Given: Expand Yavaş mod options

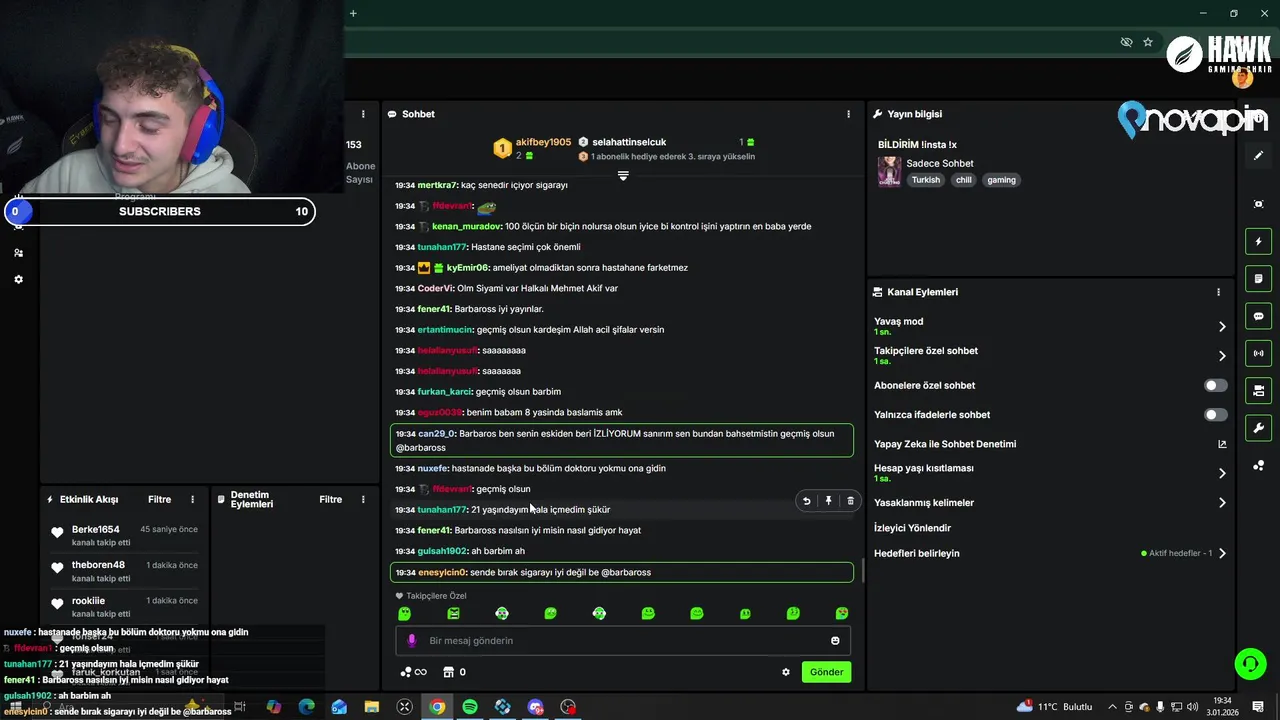Looking at the screenshot, I should click(x=1222, y=327).
